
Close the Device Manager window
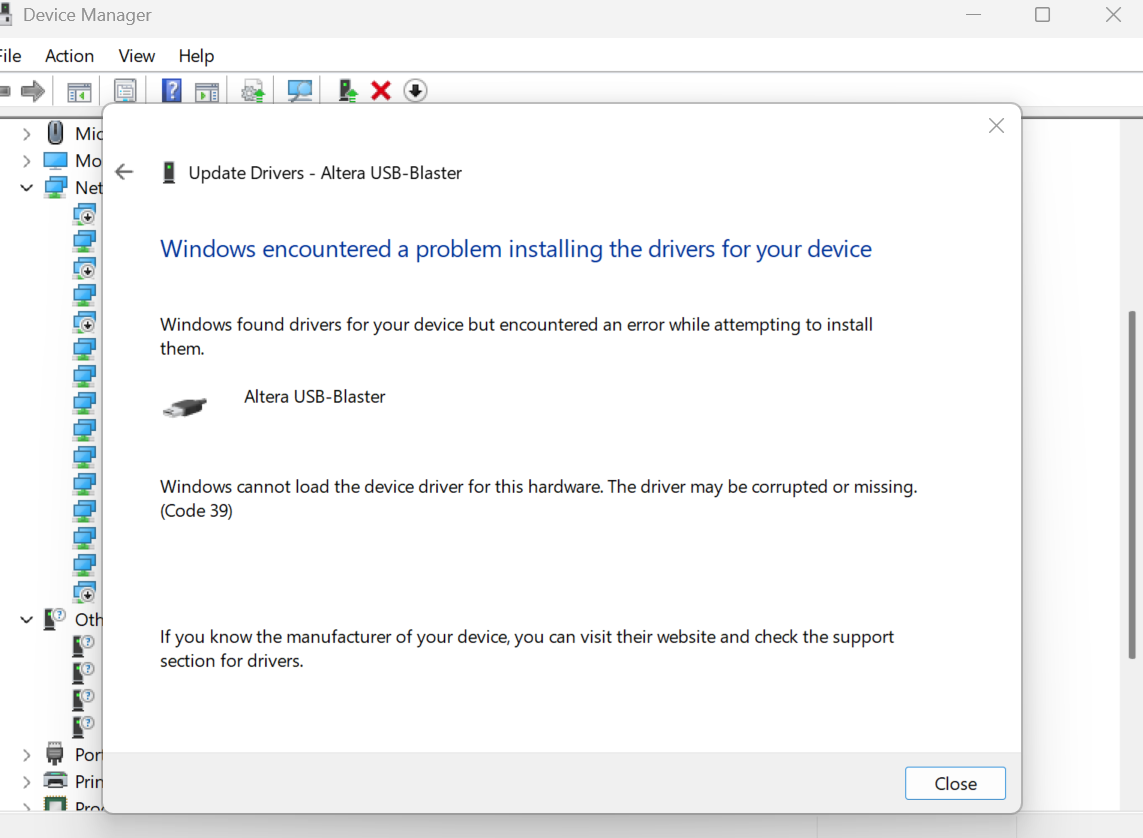[x=1113, y=15]
